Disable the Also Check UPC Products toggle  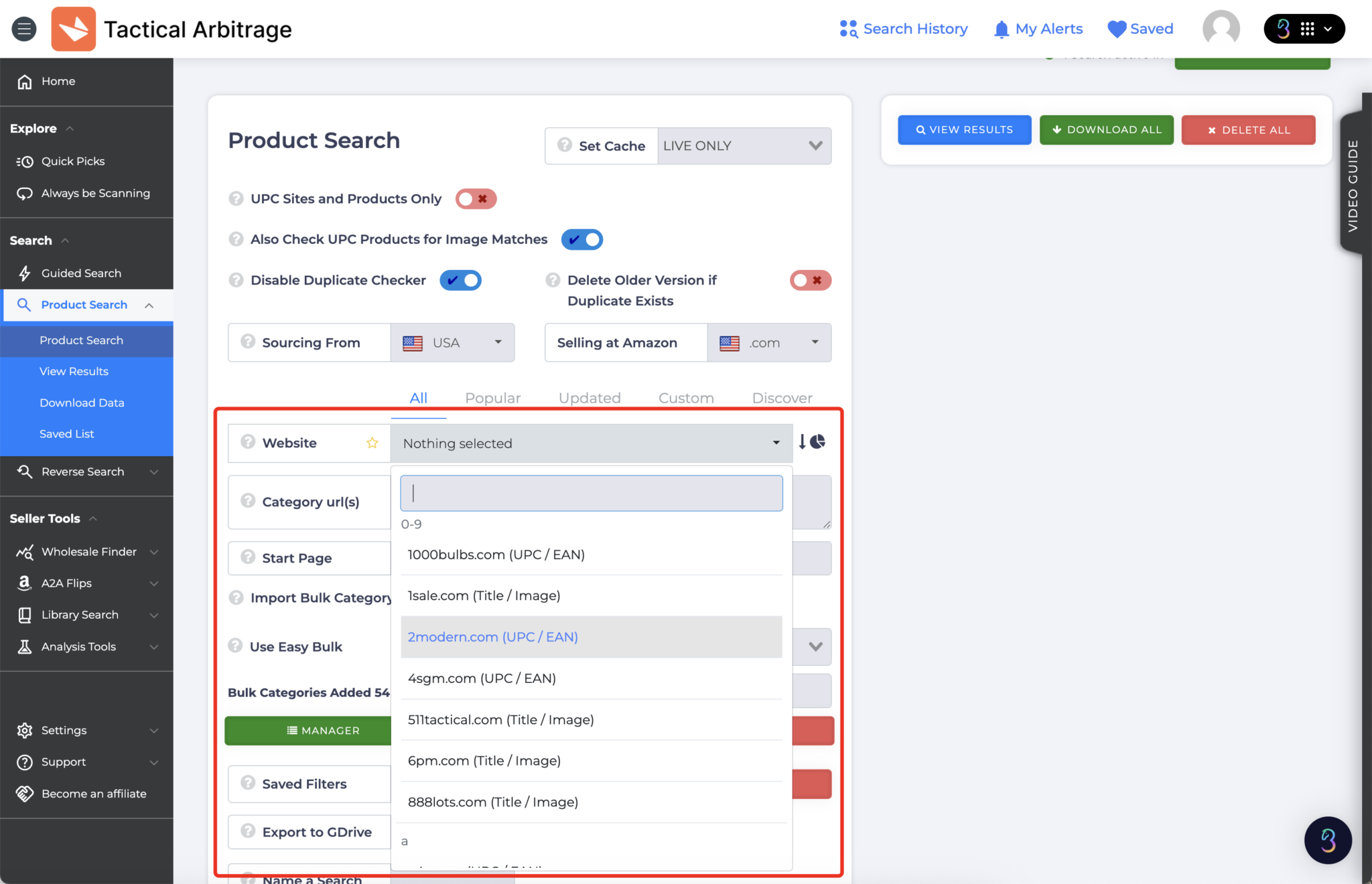(581, 239)
